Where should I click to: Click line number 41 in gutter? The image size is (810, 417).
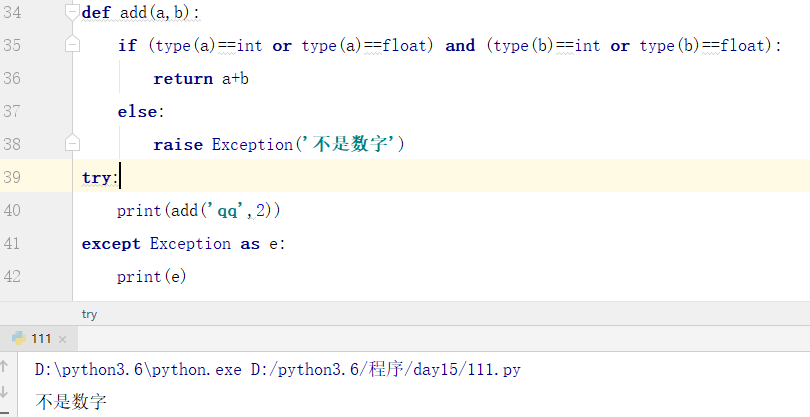coord(12,243)
